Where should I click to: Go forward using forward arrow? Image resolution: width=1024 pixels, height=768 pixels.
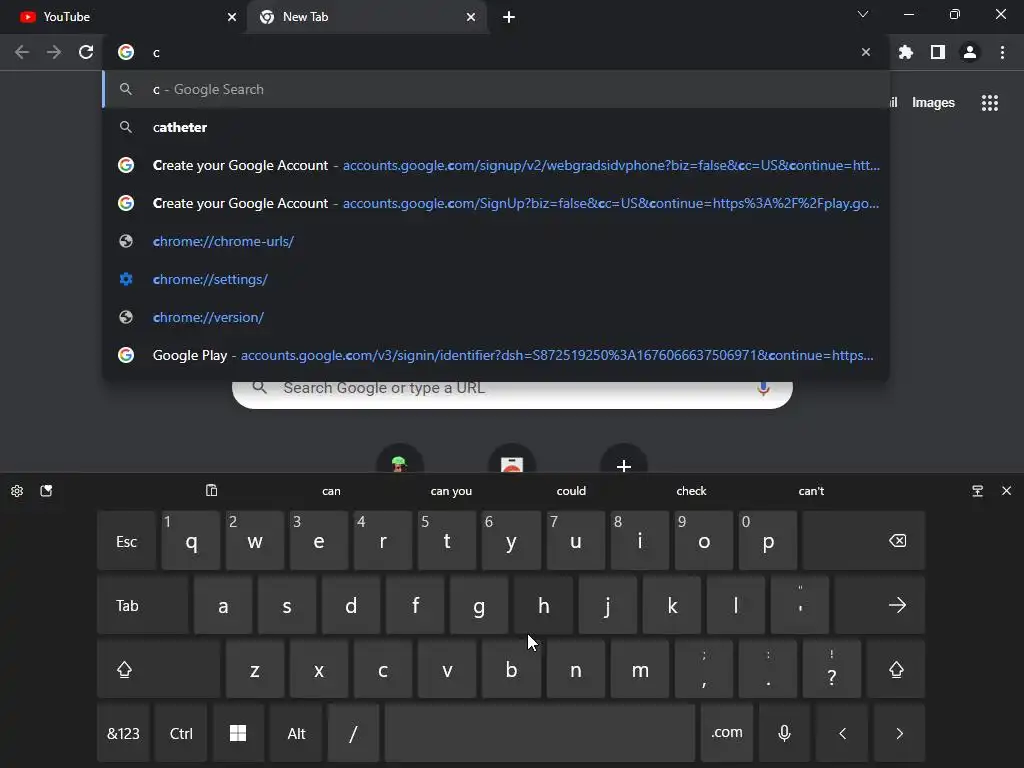[54, 52]
